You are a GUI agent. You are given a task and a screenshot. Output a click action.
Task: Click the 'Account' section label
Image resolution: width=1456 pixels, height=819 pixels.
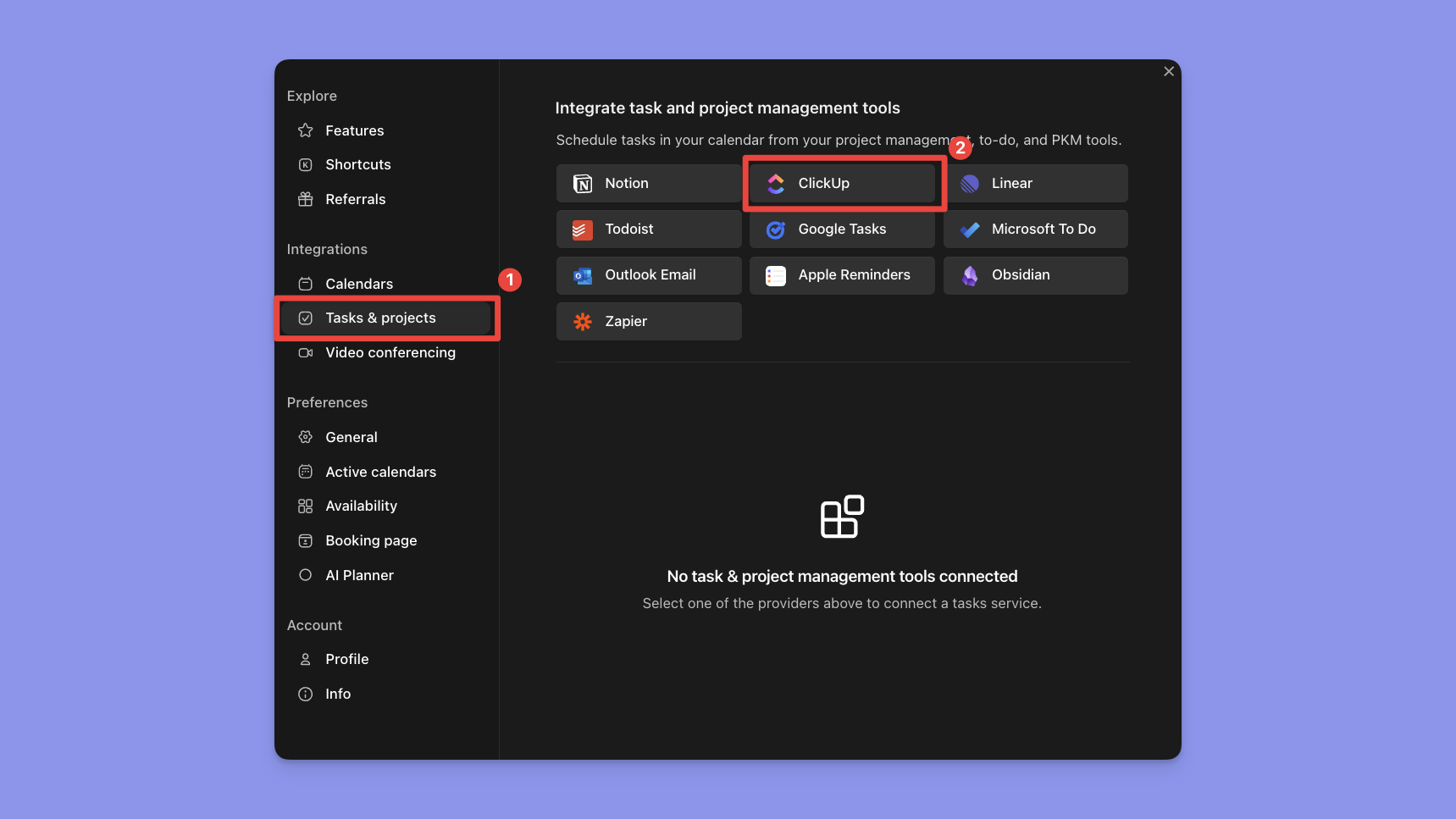(x=314, y=625)
